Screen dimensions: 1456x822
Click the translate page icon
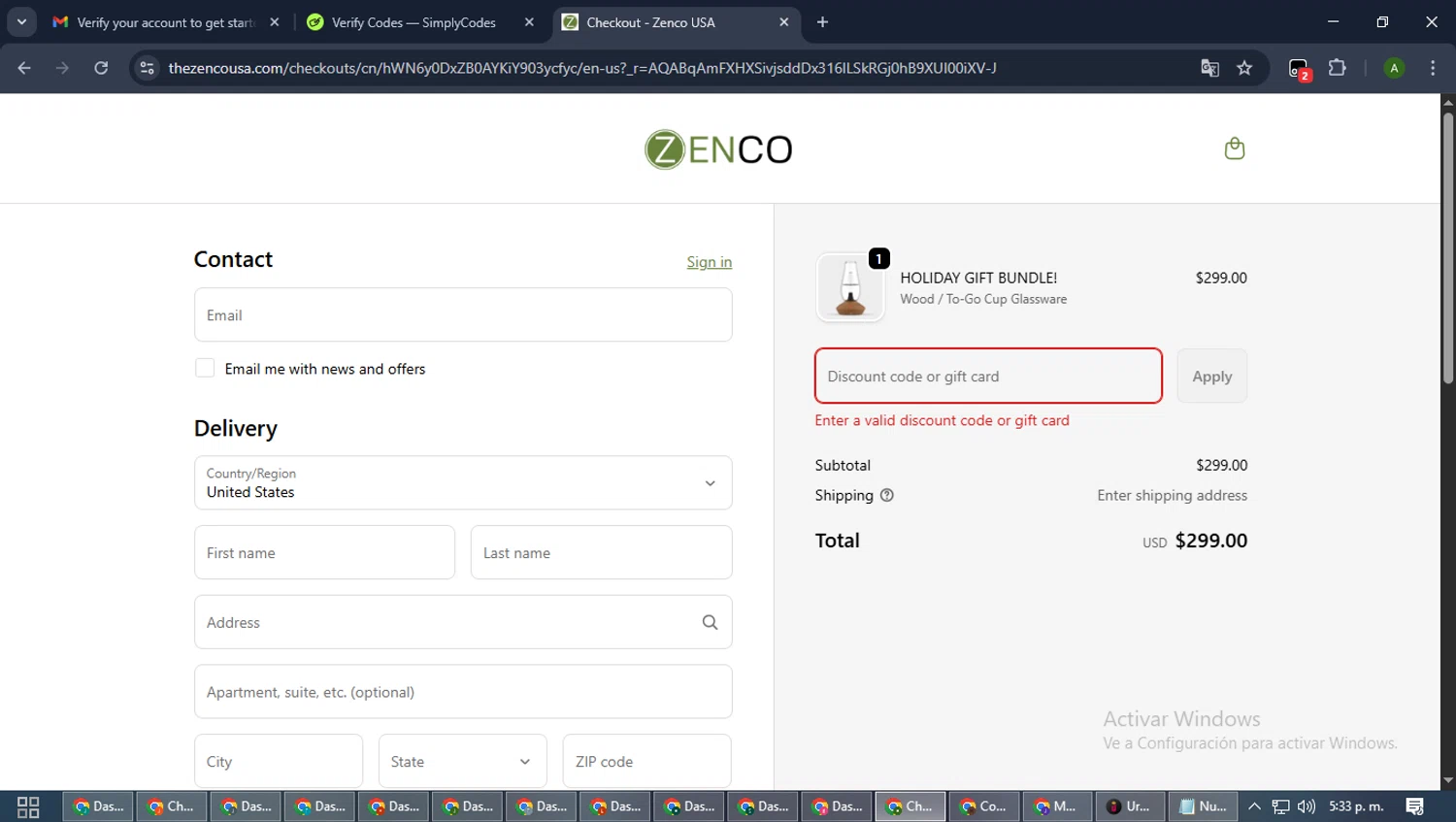1209,68
